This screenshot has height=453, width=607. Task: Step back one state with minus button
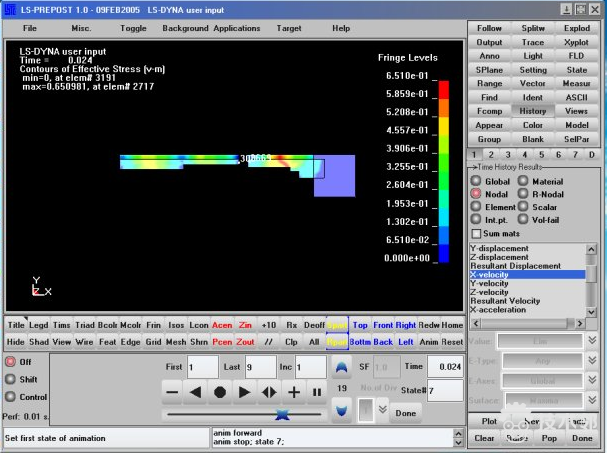171,392
